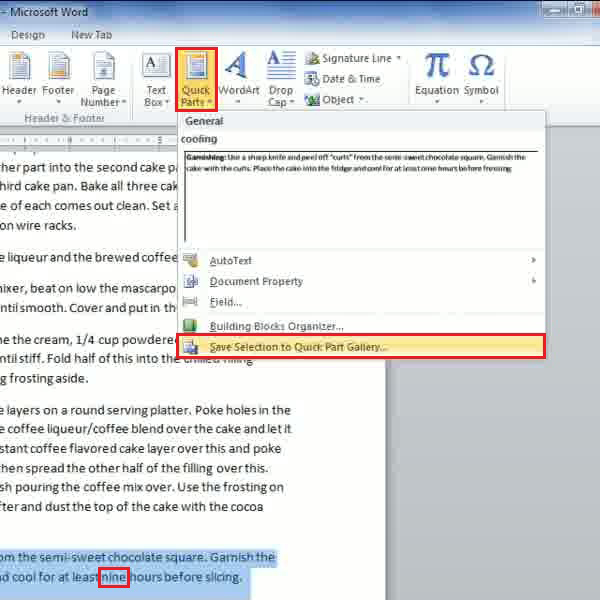Insert Date & Time
The width and height of the screenshot is (600, 600).
343,79
